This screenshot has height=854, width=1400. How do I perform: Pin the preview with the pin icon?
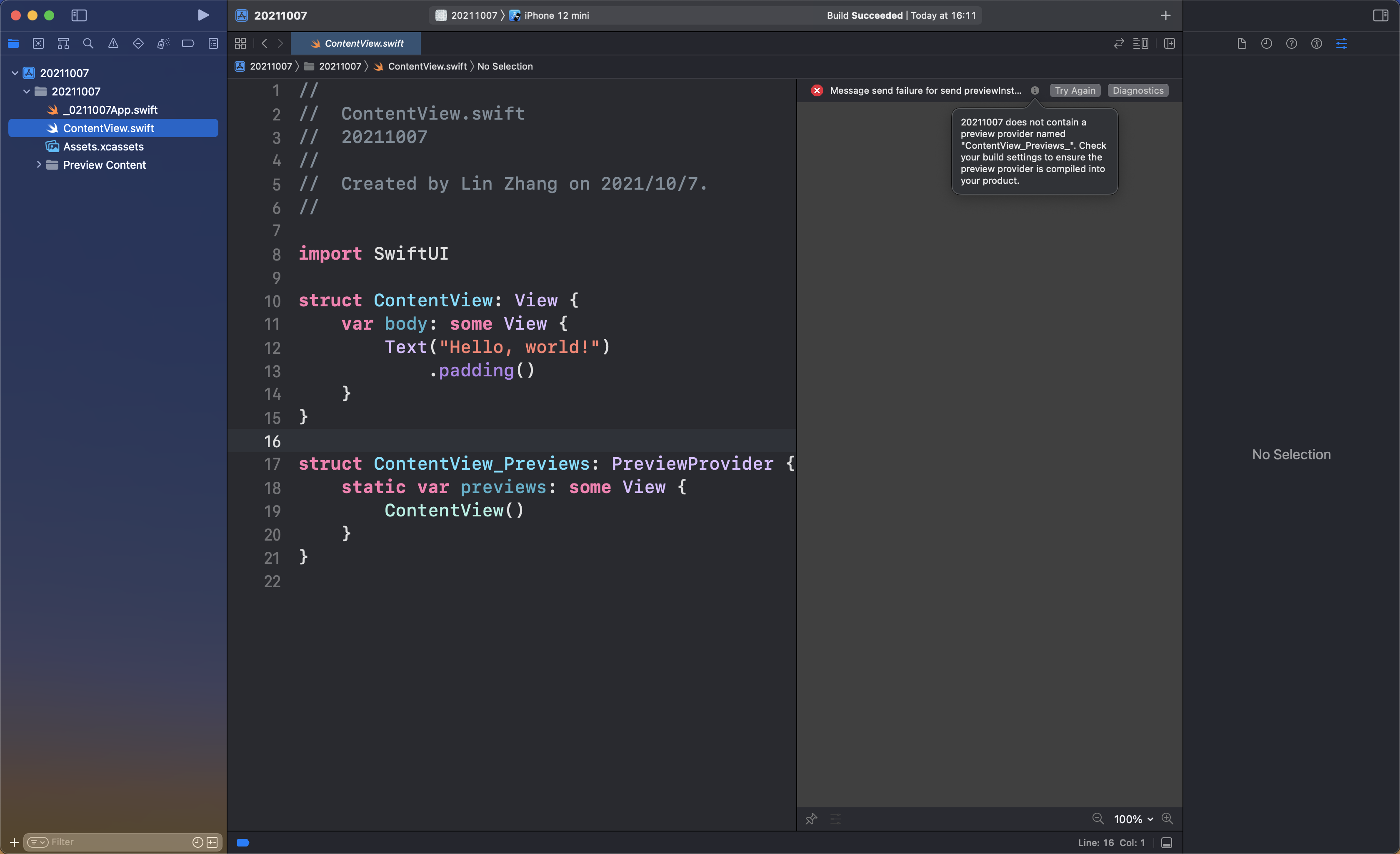point(811,819)
